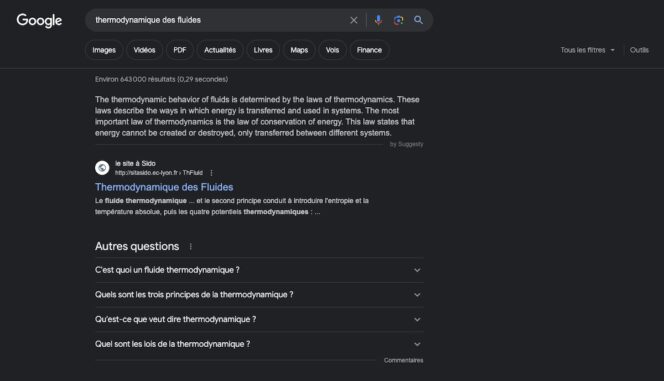Open the Livres filter

(x=263, y=50)
